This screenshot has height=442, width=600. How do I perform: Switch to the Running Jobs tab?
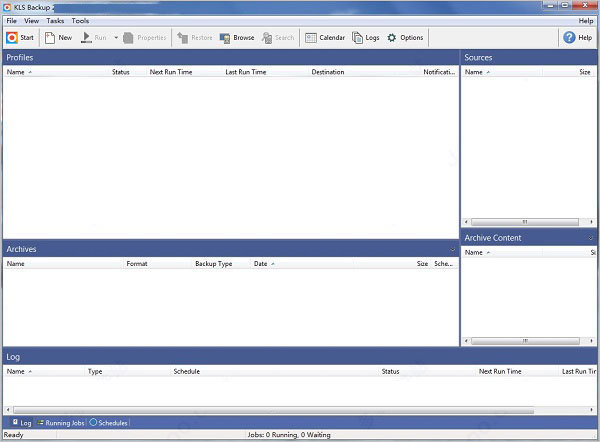point(60,423)
